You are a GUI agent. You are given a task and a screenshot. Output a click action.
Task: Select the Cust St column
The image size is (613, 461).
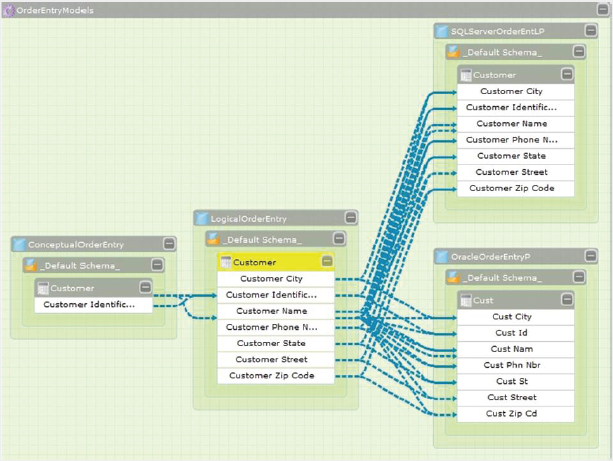point(516,382)
